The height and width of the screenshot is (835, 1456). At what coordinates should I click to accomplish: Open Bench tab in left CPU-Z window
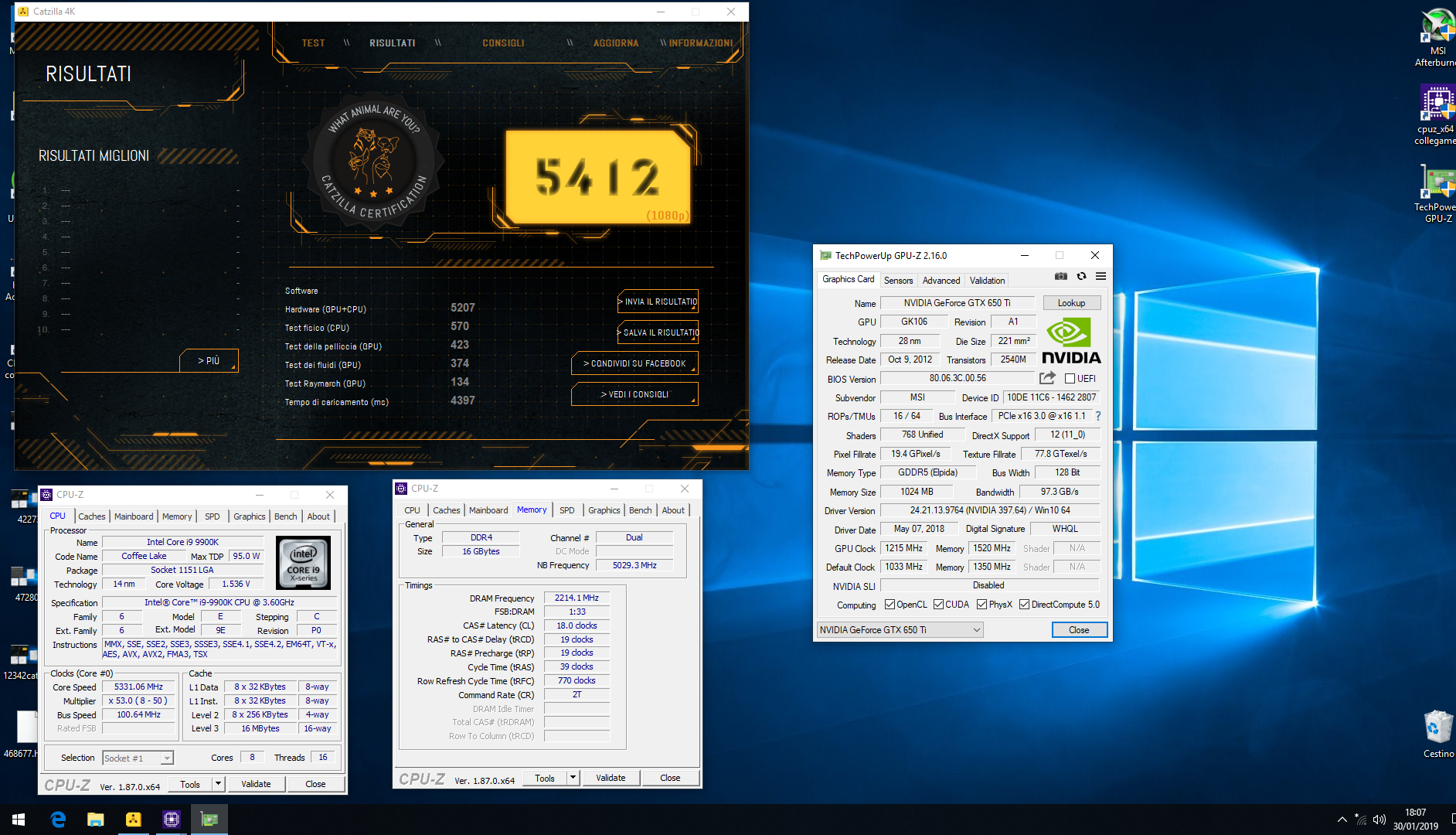coord(285,516)
